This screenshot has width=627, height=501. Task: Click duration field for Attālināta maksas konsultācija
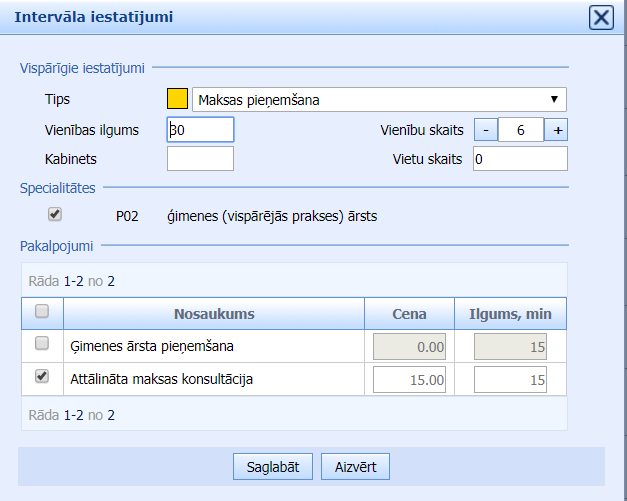pyautogui.click(x=510, y=379)
